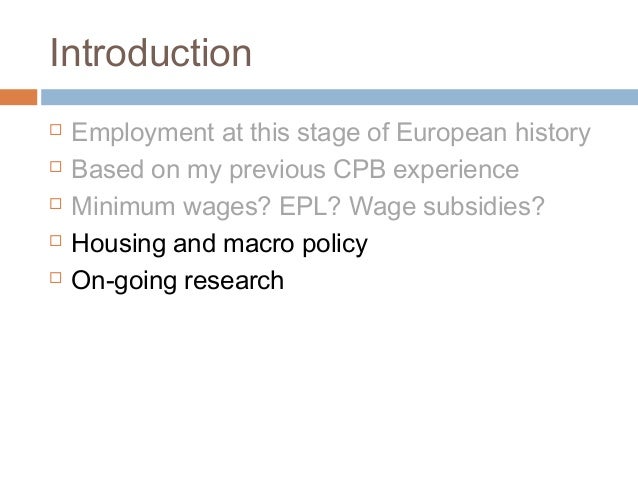Viewport: 638px width, 479px height.
Task: Click the Minimum wages? EPL? Wage subsidies? line
Action: pyautogui.click(x=308, y=207)
